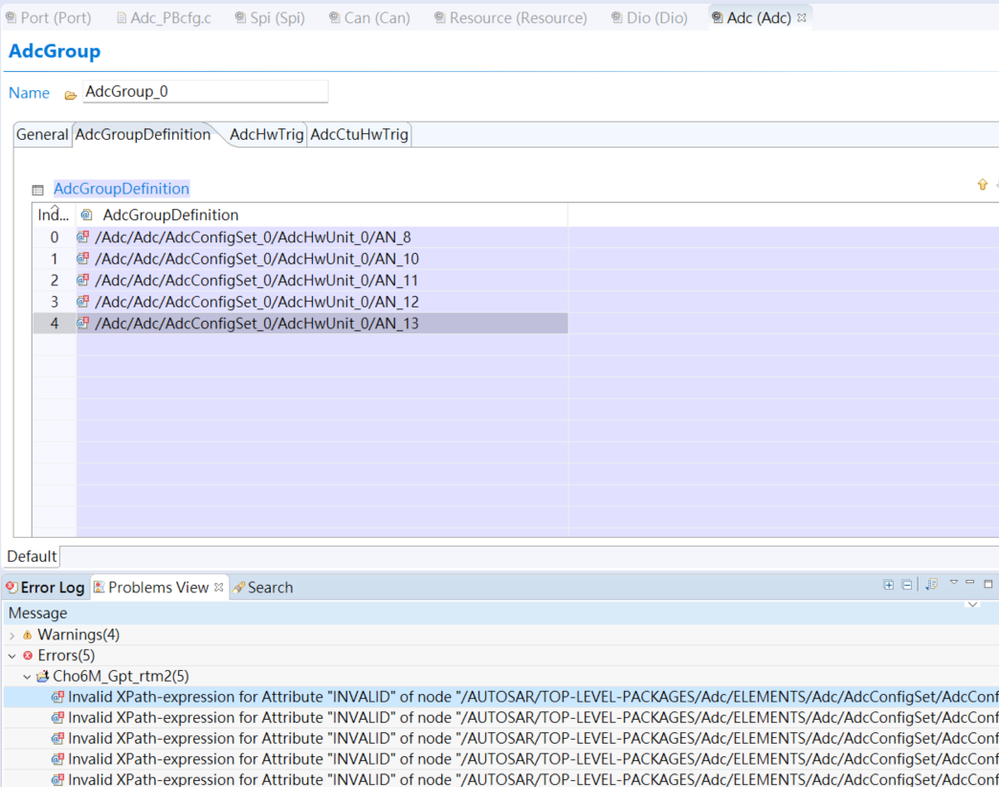Open the Search view tab
The image size is (999, 787).
click(262, 588)
